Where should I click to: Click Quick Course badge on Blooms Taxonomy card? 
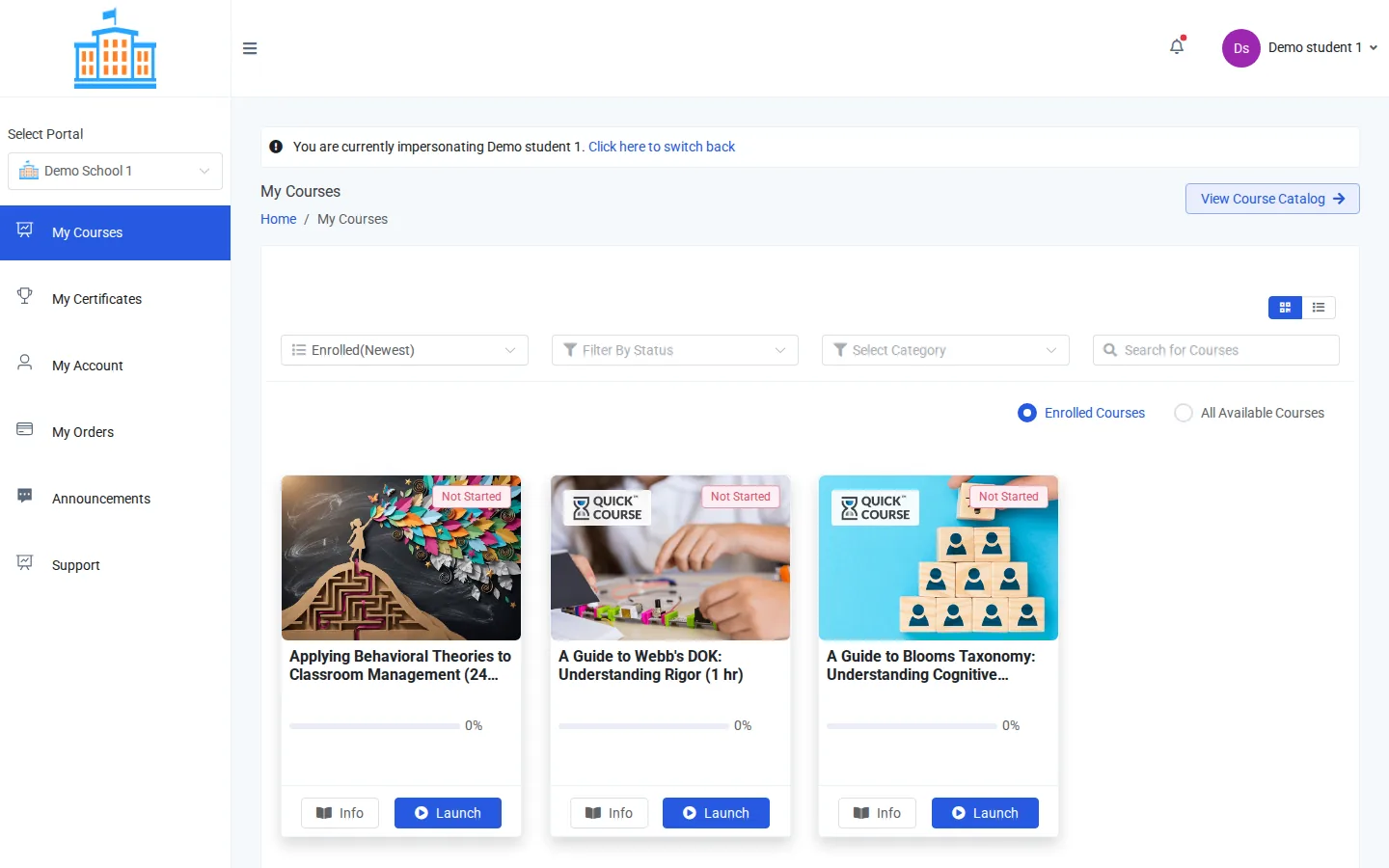pyautogui.click(x=875, y=508)
